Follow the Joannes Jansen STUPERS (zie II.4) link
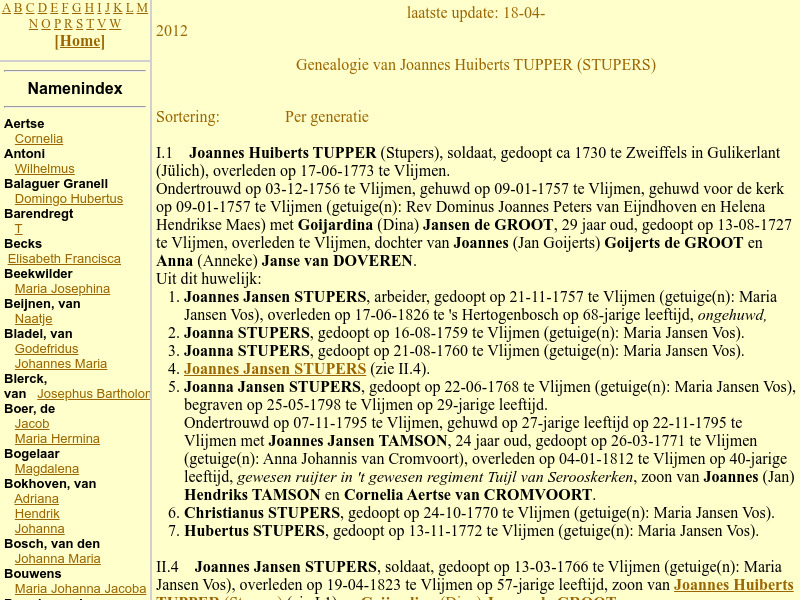Viewport: 800px width, 600px height. coord(275,369)
